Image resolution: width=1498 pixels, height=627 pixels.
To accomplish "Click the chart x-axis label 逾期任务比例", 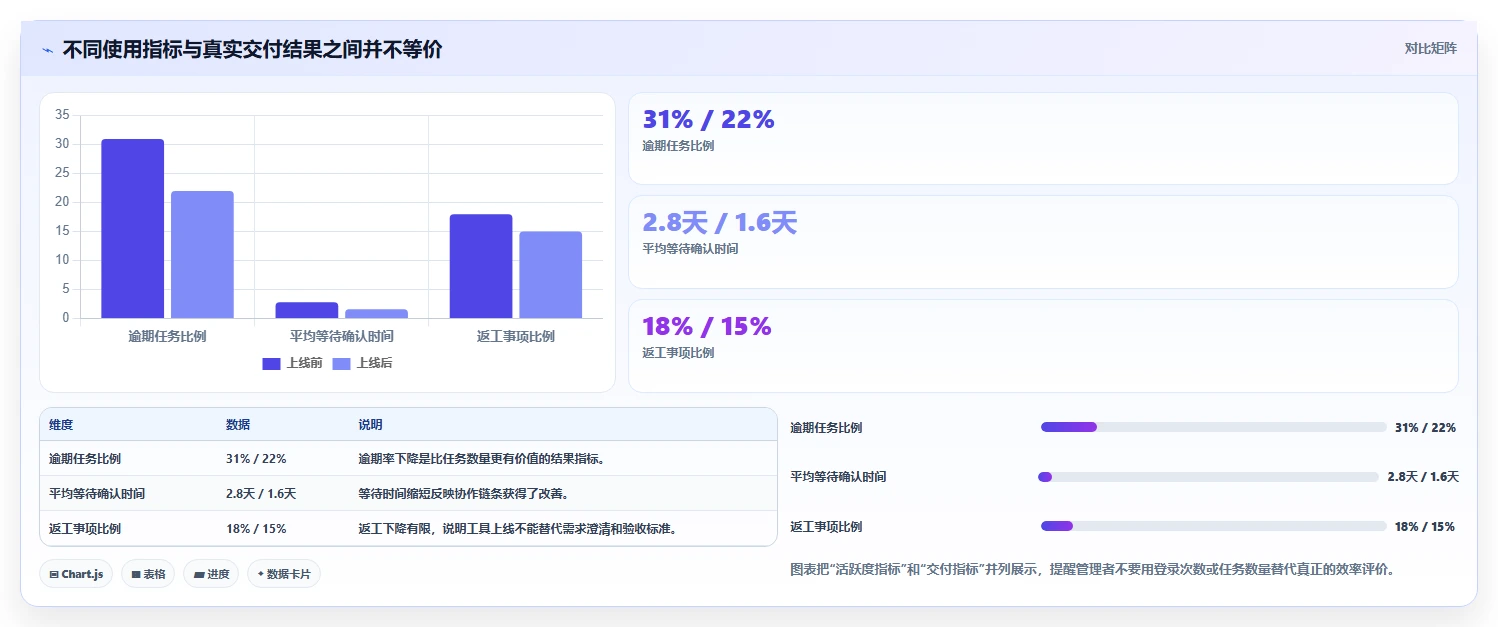I will tap(167, 336).
